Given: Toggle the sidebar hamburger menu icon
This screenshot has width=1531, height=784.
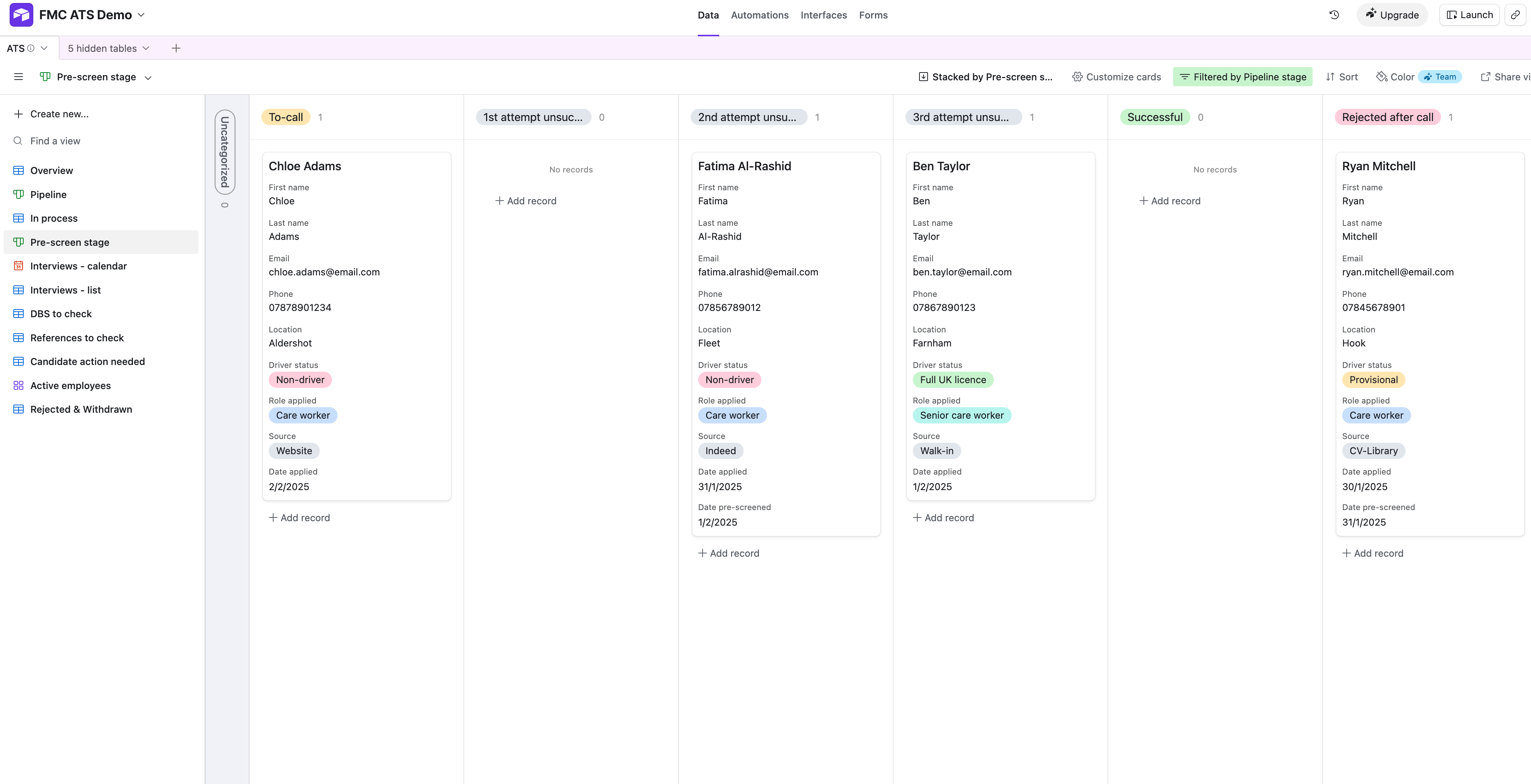Looking at the screenshot, I should coord(19,77).
